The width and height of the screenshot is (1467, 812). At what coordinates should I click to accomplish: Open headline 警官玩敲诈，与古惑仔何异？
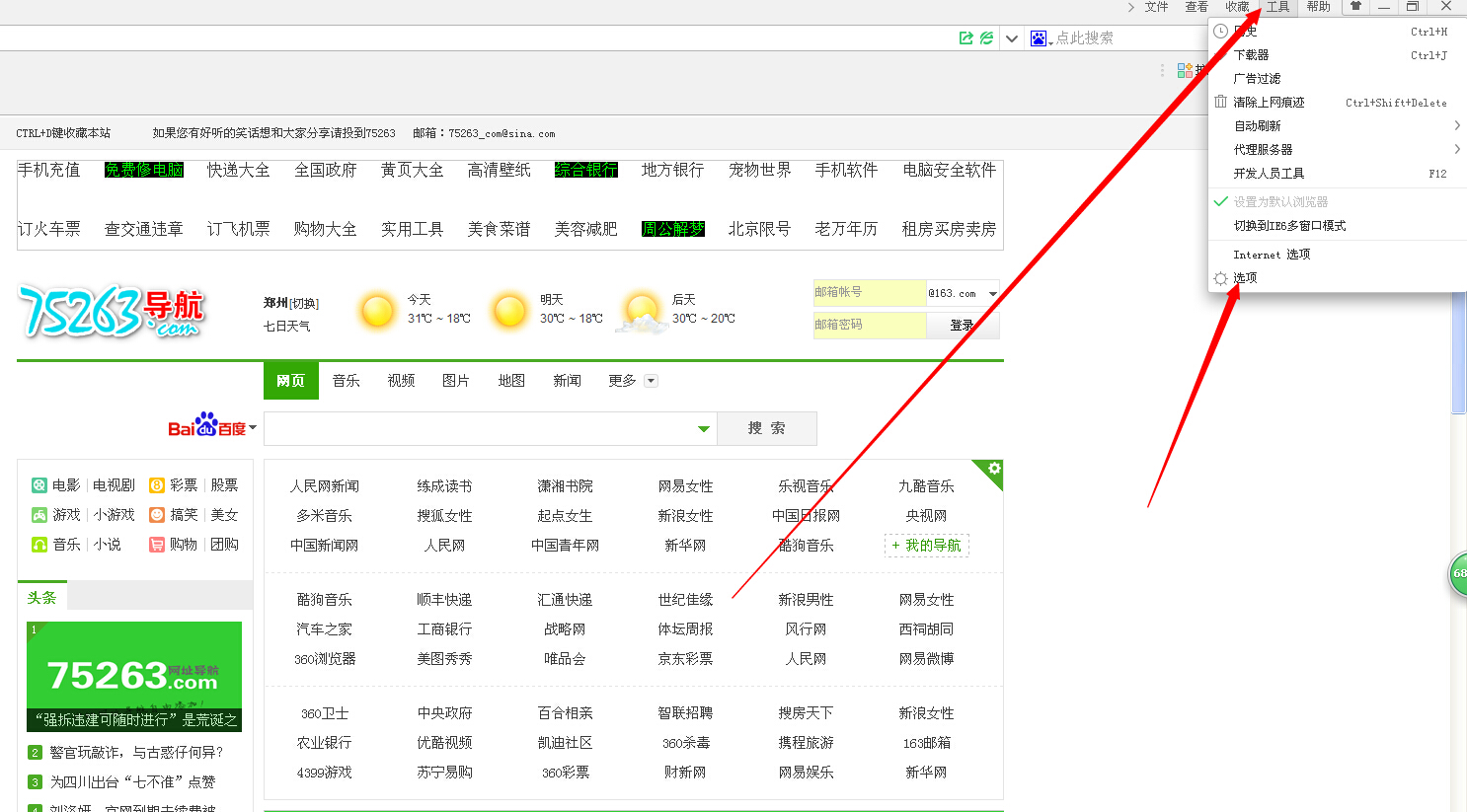pyautogui.click(x=137, y=753)
